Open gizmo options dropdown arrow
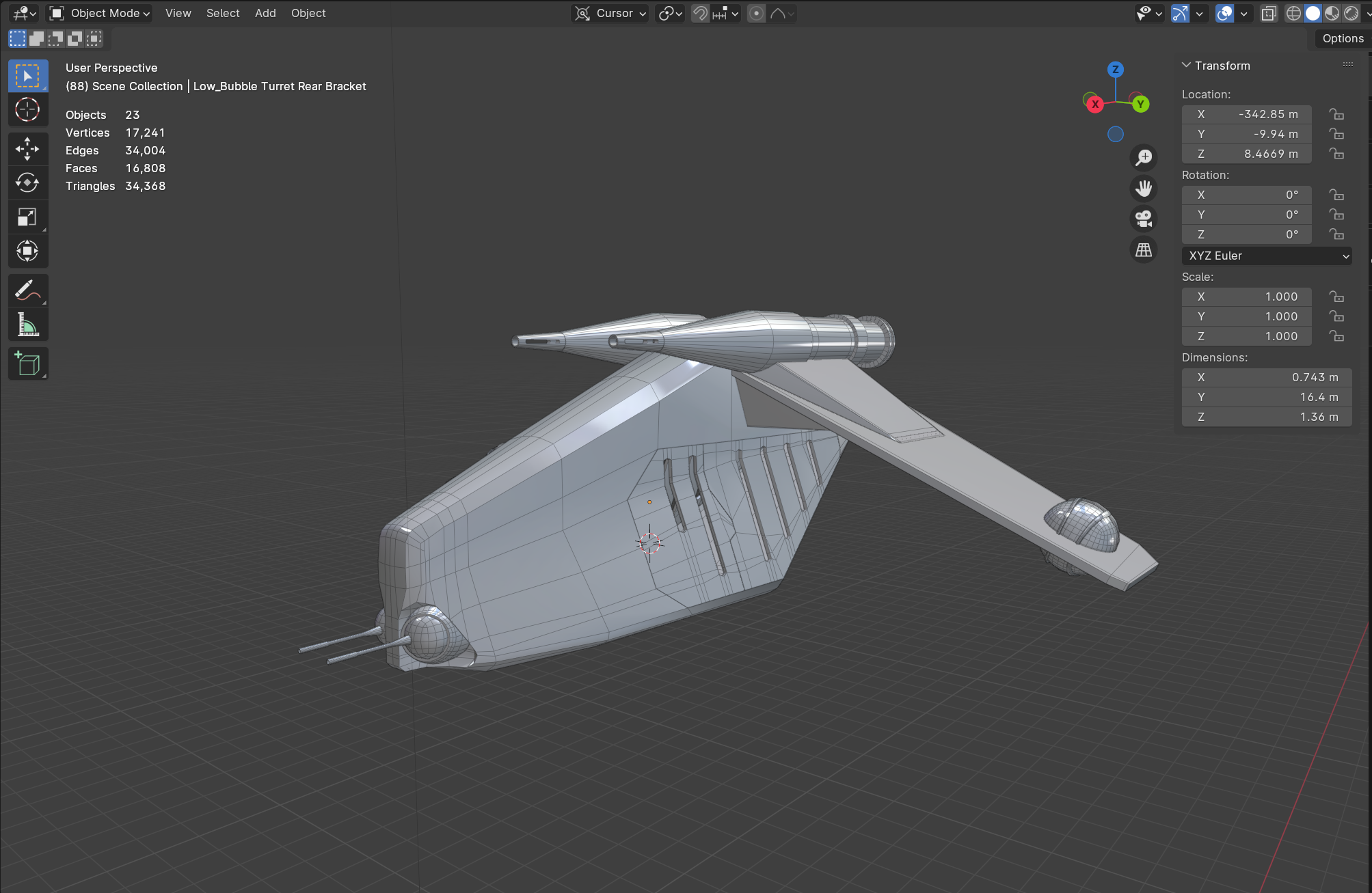The image size is (1372, 893). coord(1199,14)
